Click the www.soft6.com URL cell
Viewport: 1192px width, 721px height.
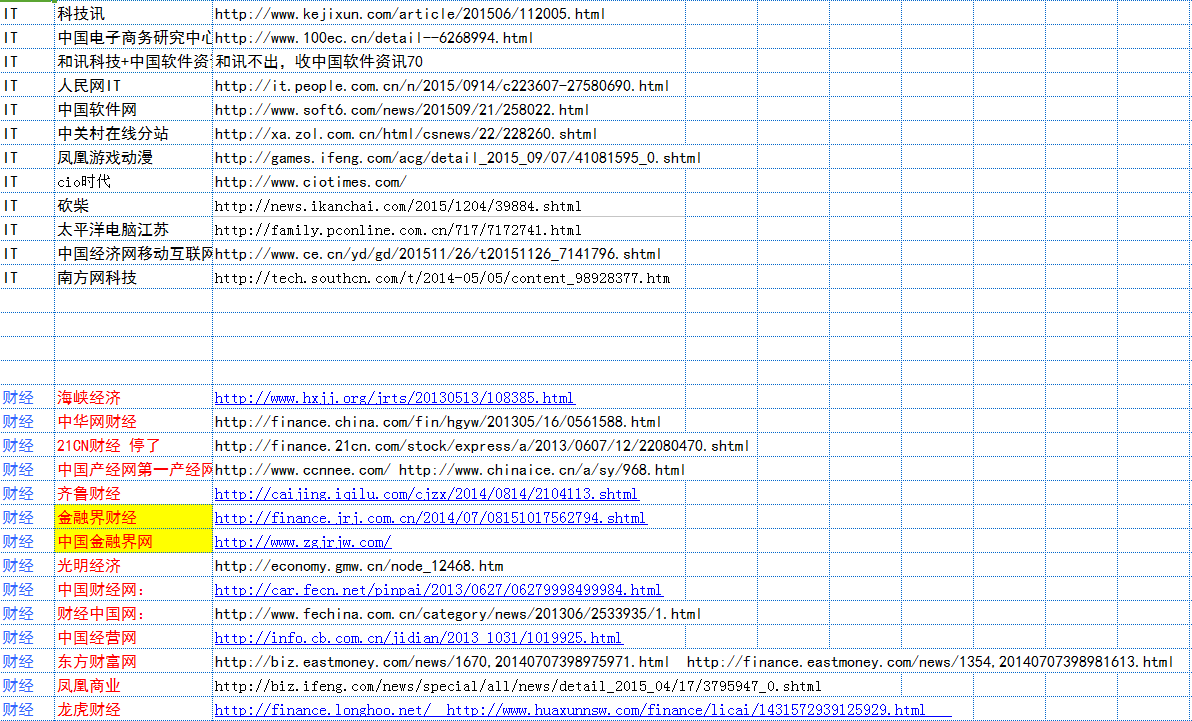point(449,110)
